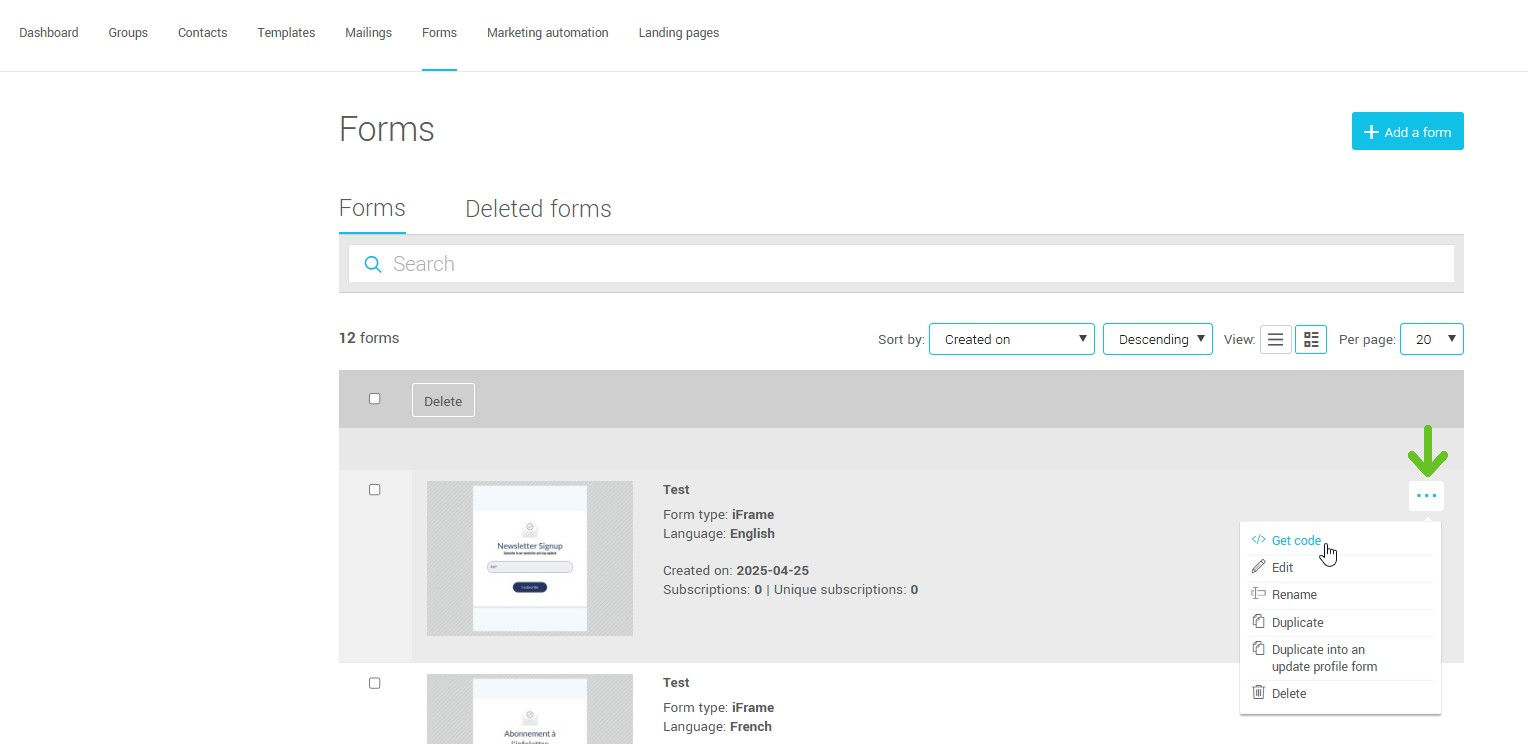Check the box for the French Test form
The height and width of the screenshot is (744, 1528).
375,683
